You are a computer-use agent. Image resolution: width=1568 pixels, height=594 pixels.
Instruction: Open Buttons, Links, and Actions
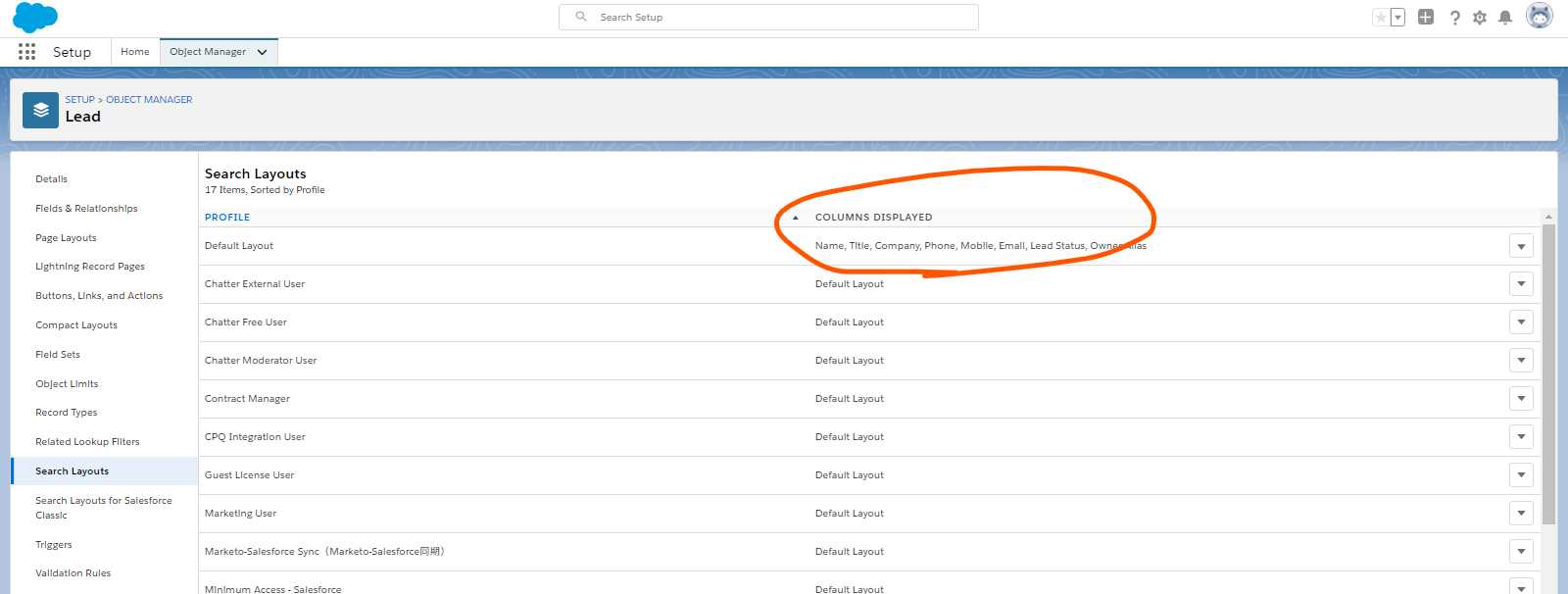pos(99,296)
